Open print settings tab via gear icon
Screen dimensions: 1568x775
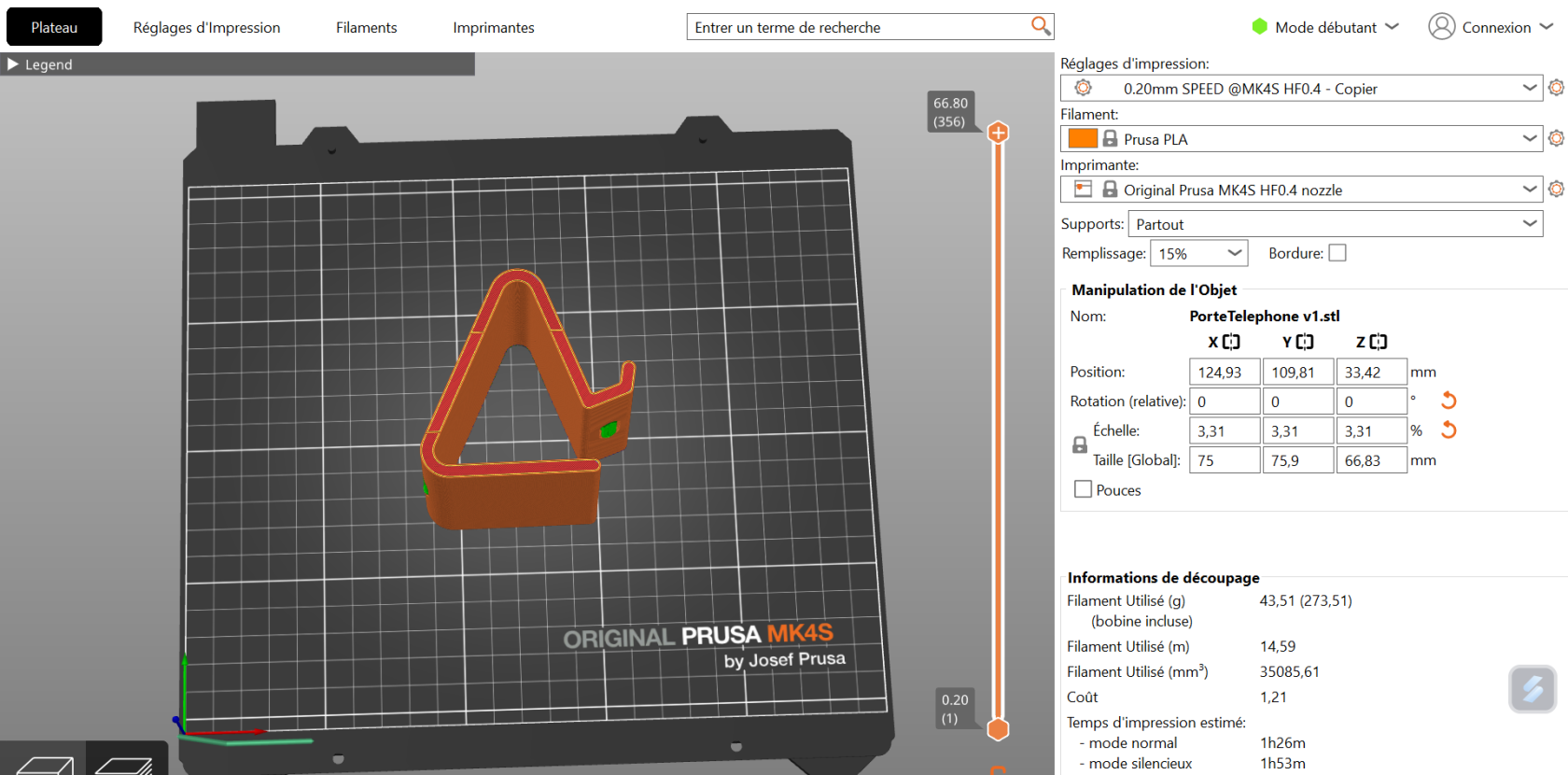[x=1556, y=88]
